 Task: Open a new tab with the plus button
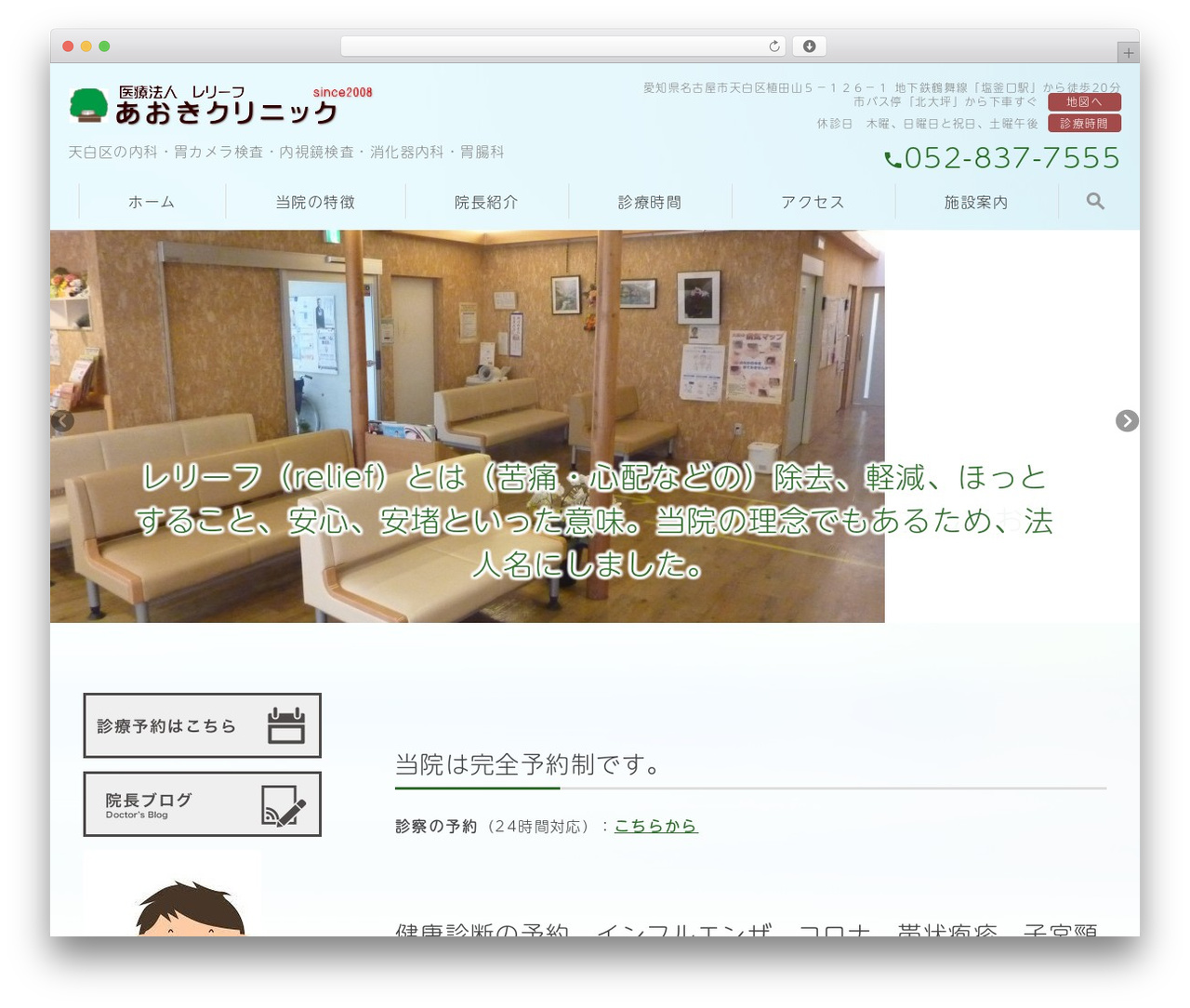[1128, 53]
